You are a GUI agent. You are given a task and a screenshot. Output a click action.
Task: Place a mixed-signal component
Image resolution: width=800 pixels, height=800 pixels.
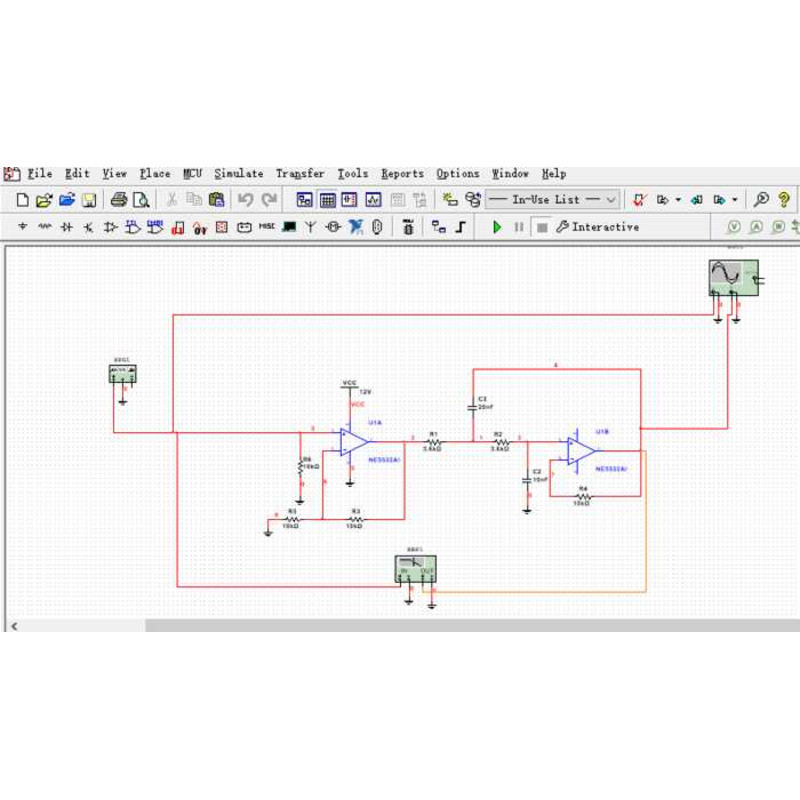coord(199,228)
